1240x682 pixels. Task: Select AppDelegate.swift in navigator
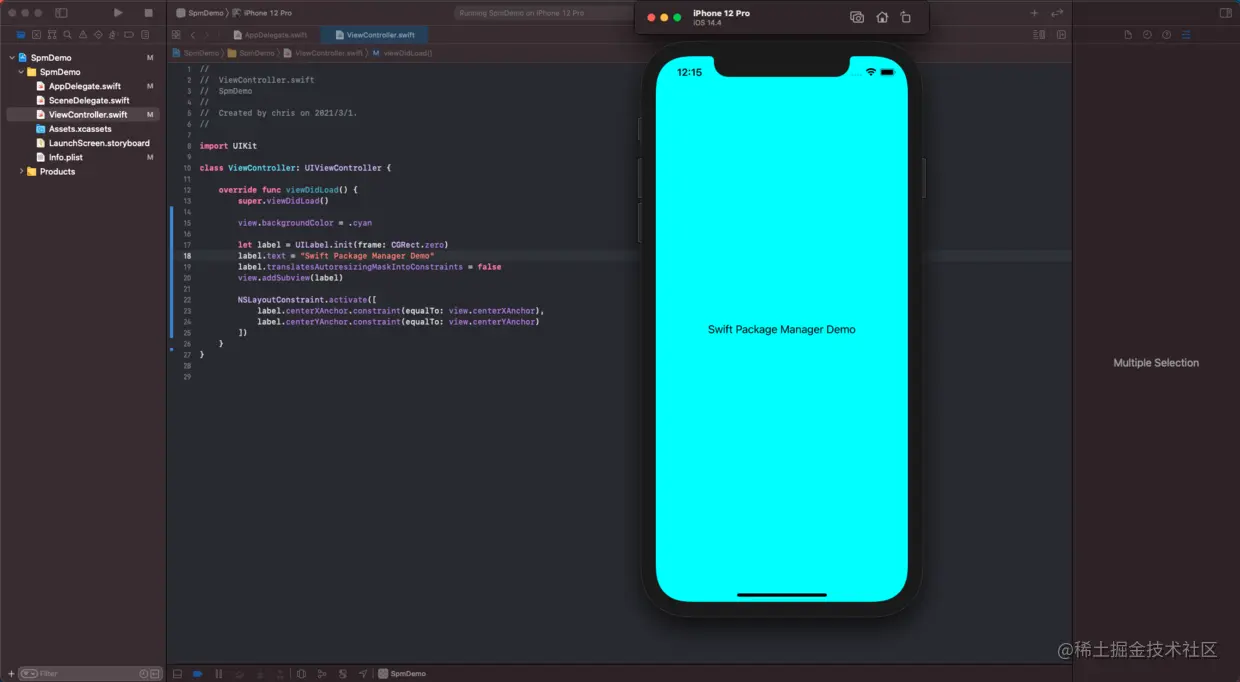click(84, 86)
